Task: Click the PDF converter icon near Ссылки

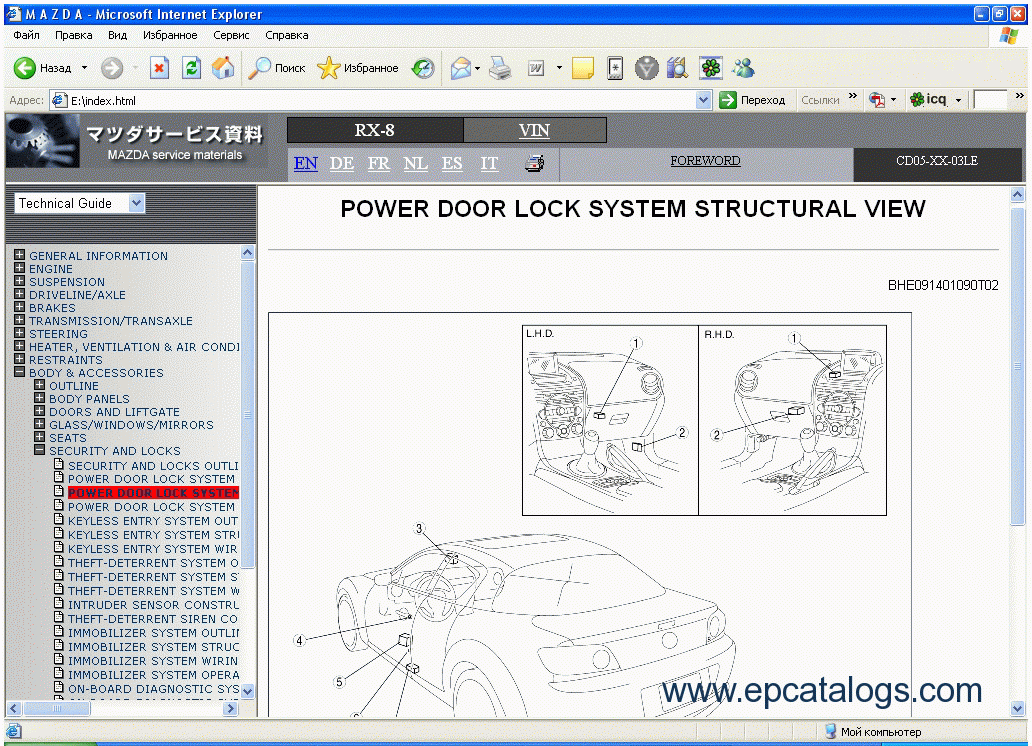Action: point(876,100)
